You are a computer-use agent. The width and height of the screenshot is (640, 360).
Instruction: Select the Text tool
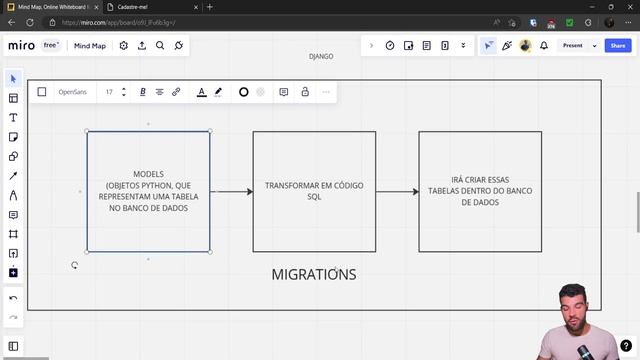click(x=13, y=118)
